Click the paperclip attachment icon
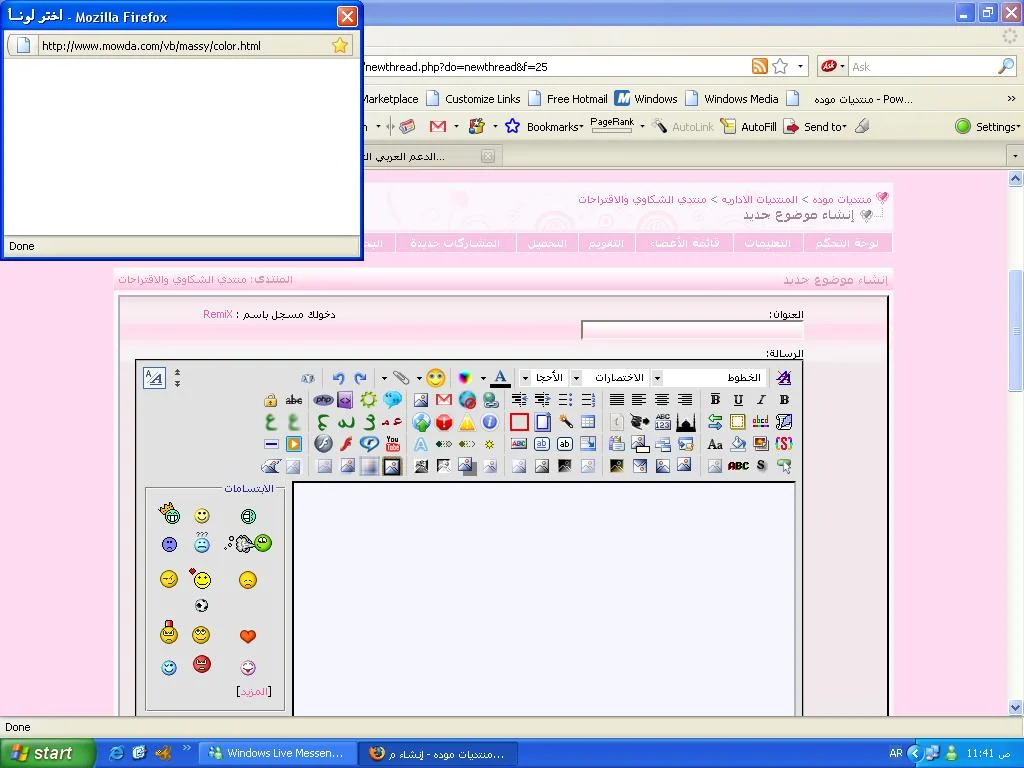1024x768 pixels. pyautogui.click(x=400, y=378)
